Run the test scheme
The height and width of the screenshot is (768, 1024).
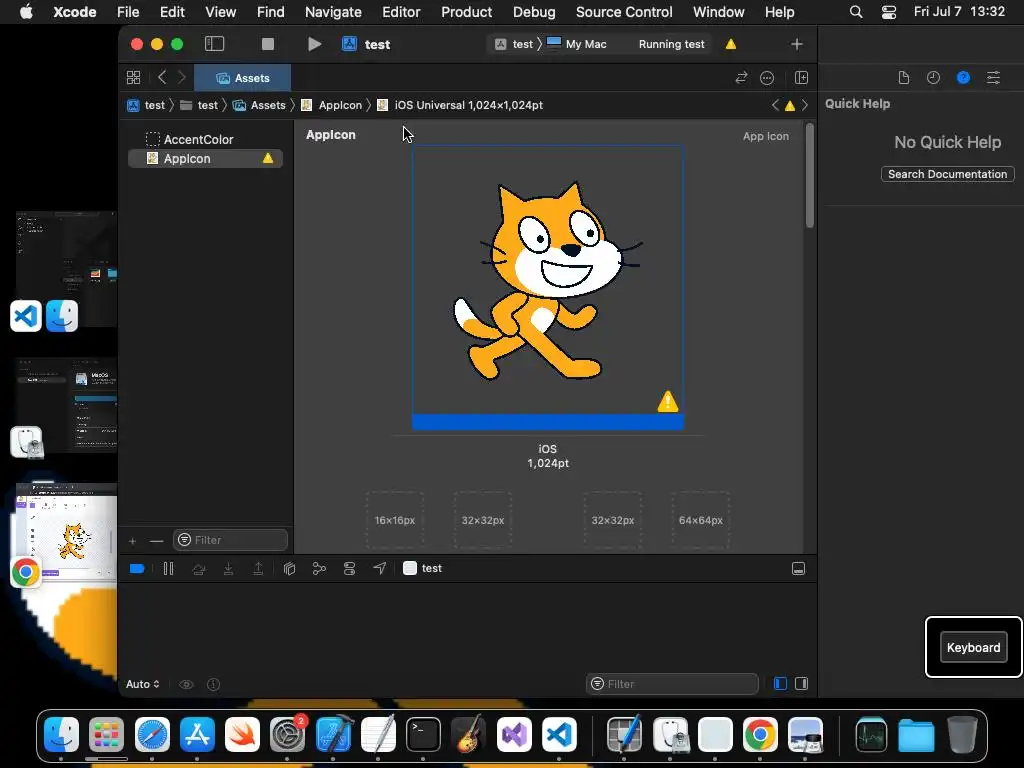click(x=314, y=44)
